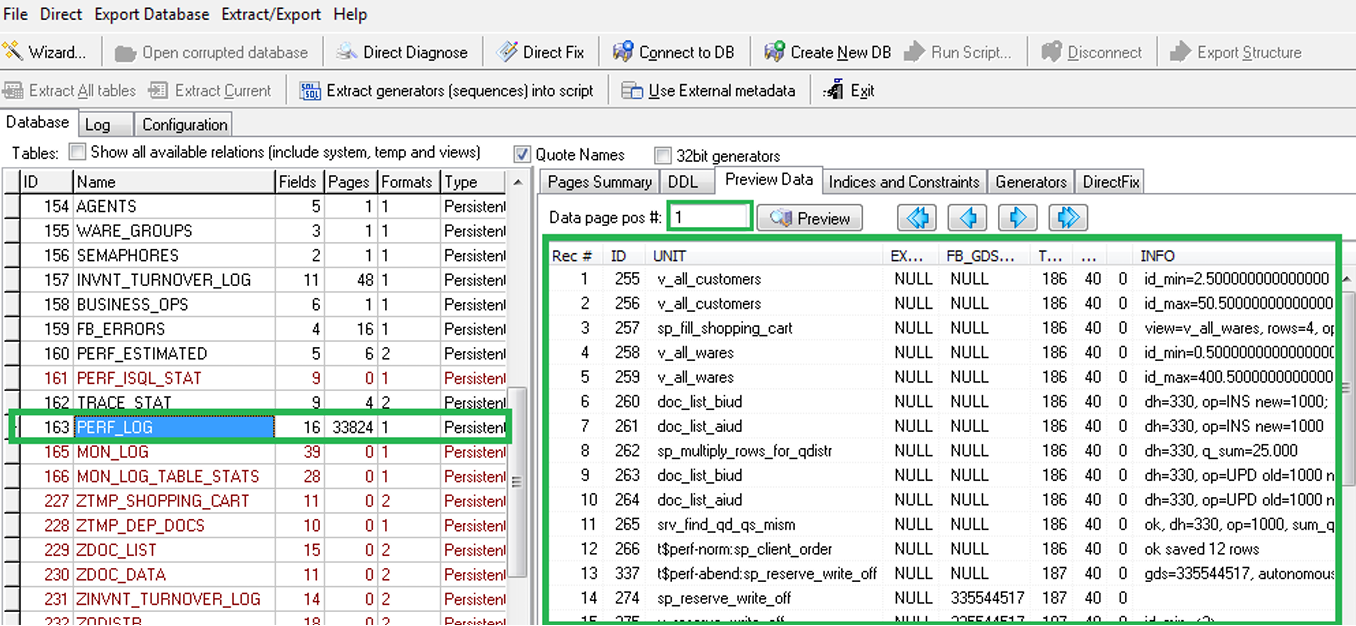The width and height of the screenshot is (1356, 626).
Task: Click Connect to DB icon
Action: point(623,52)
